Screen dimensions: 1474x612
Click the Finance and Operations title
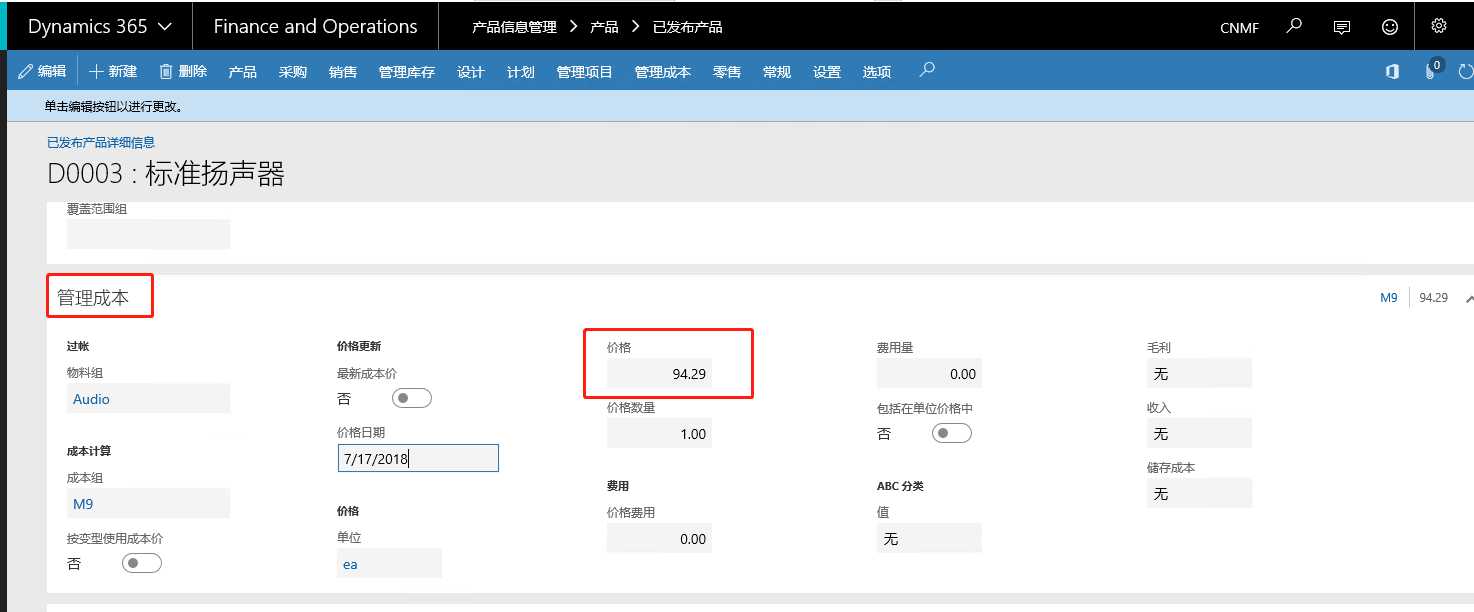click(x=315, y=27)
